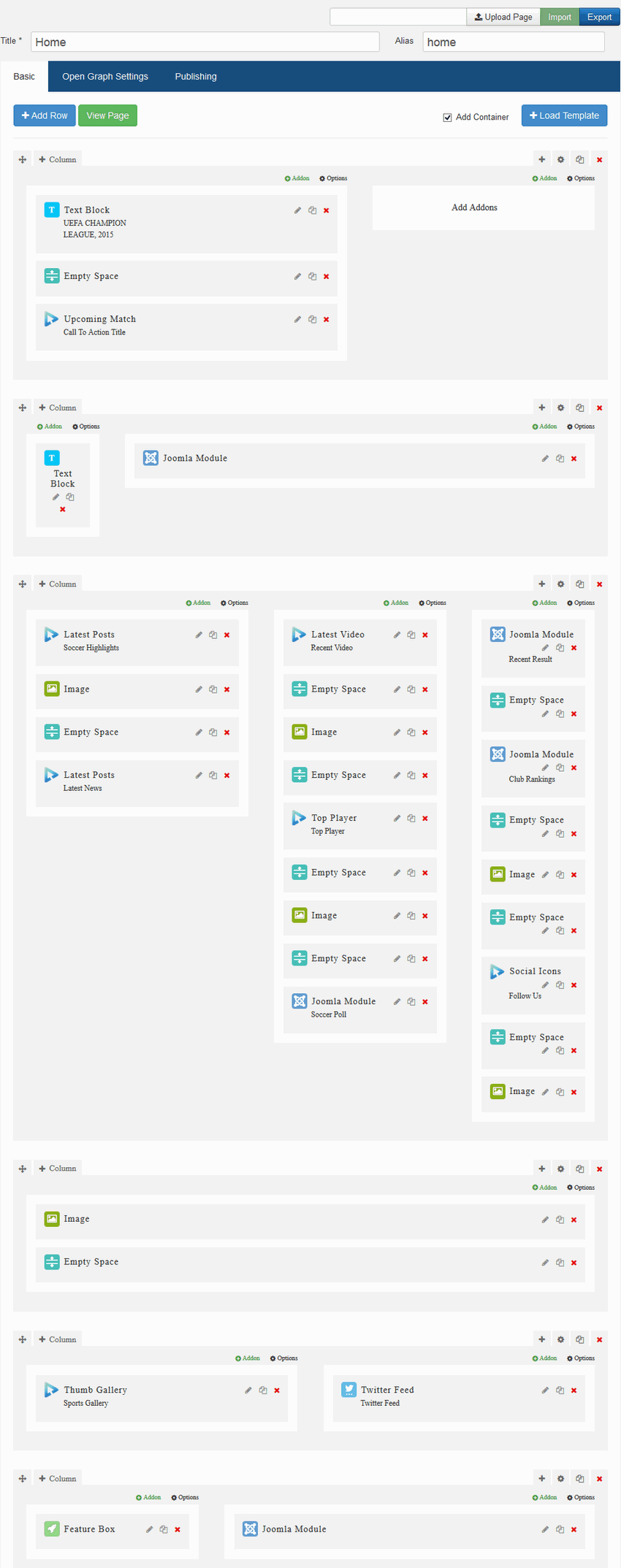Duplicate the Feature Box addon
The image size is (621, 1568).
164,1529
